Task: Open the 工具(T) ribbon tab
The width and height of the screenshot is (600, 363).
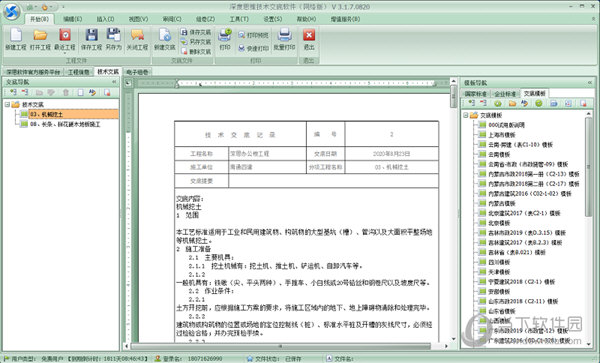Action: tap(239, 19)
